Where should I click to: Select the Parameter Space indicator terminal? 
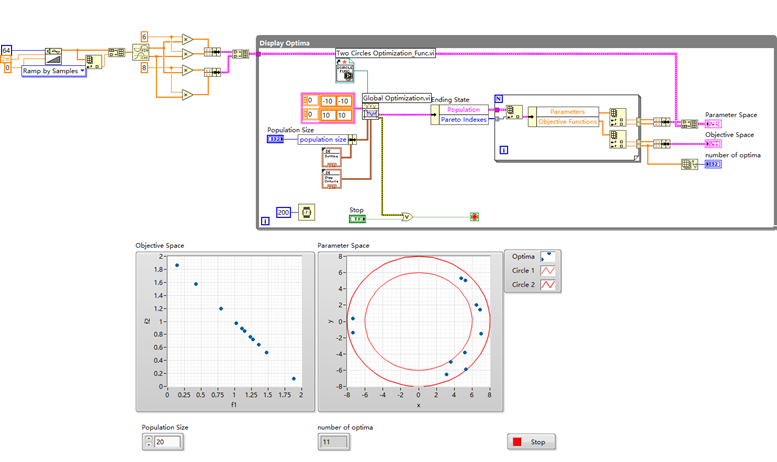[x=713, y=124]
